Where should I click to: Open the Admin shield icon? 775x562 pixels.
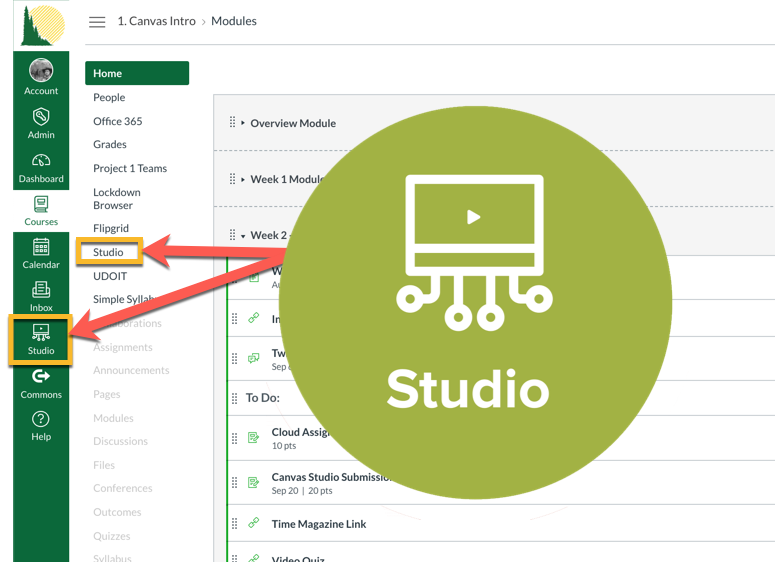[41, 117]
